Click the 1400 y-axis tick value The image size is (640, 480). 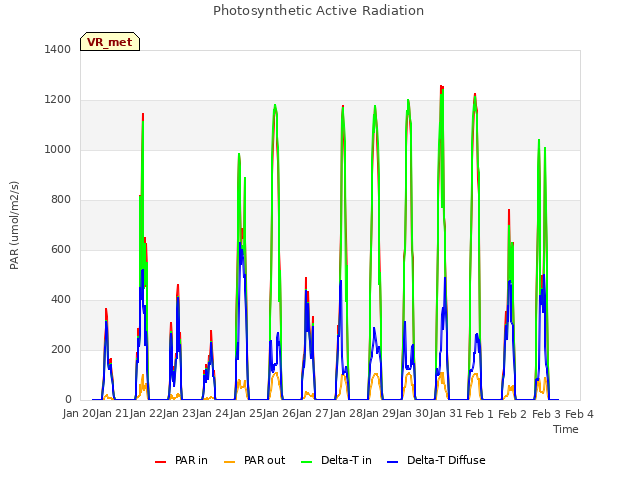coord(58,49)
